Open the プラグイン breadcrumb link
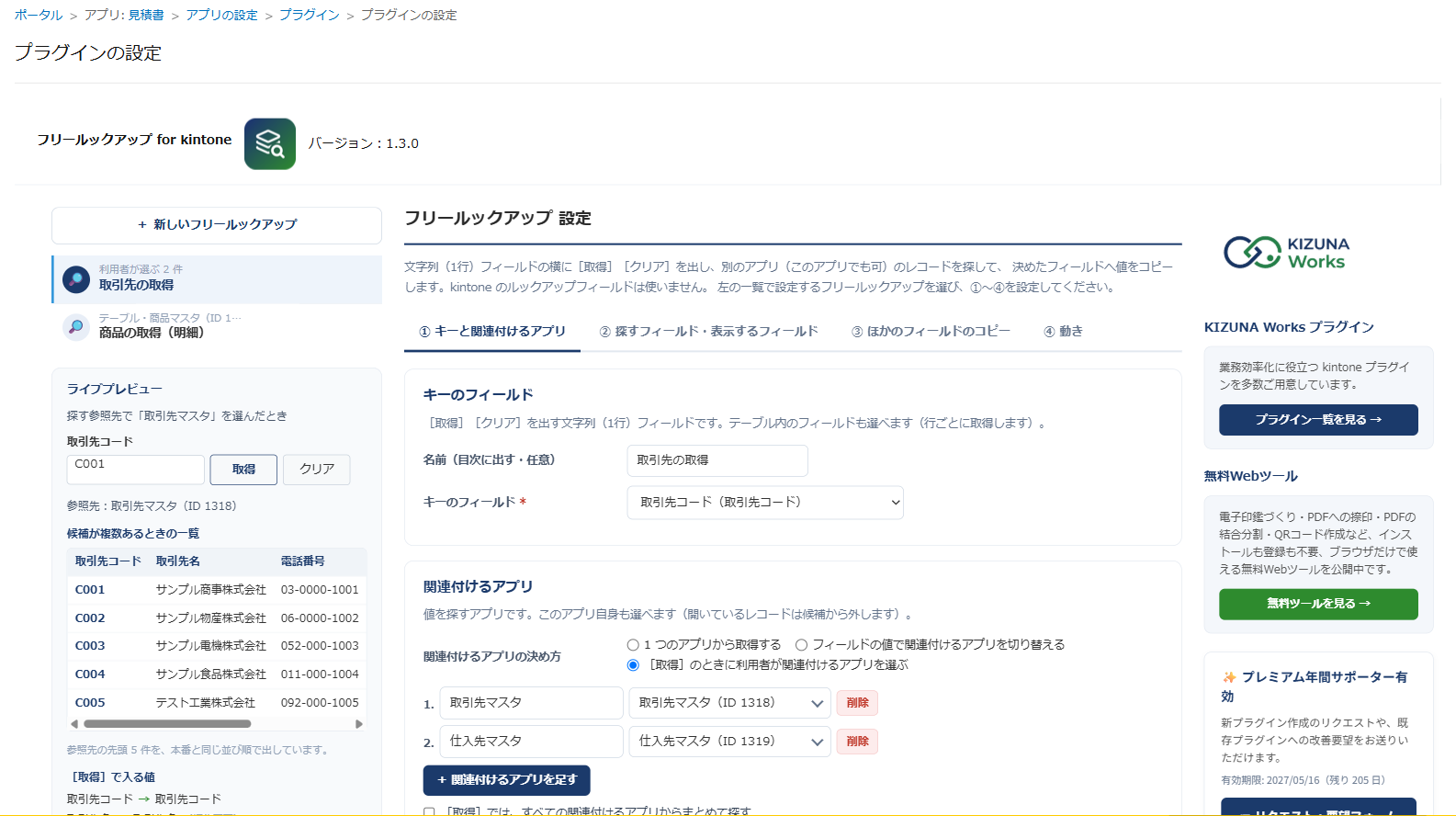1456x816 pixels. [310, 15]
